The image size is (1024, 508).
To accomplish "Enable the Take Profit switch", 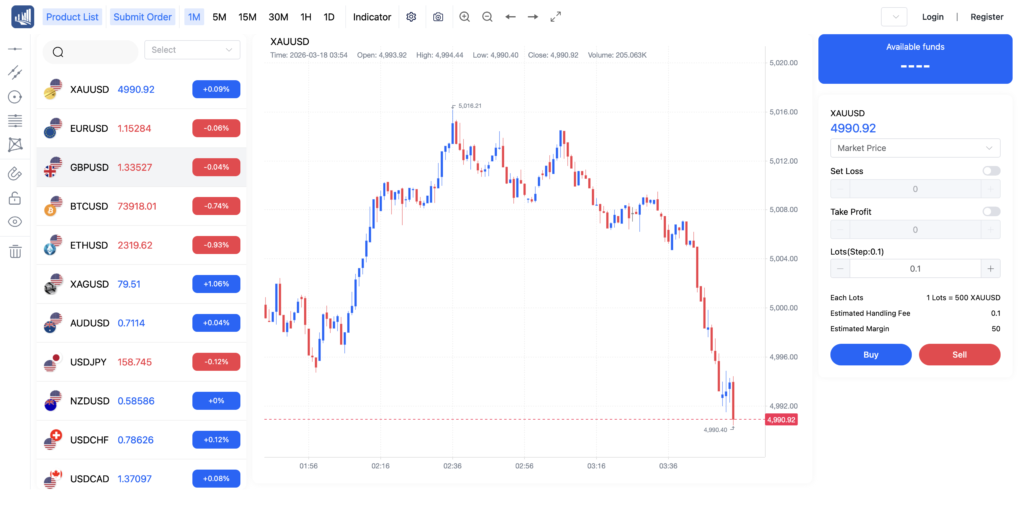I will [990, 211].
